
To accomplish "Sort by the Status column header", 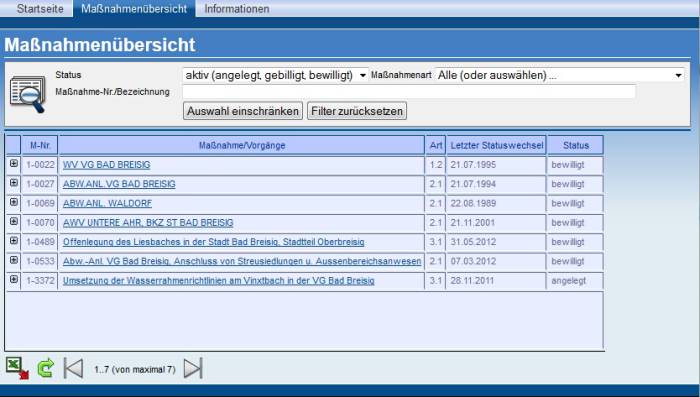I will (575, 145).
